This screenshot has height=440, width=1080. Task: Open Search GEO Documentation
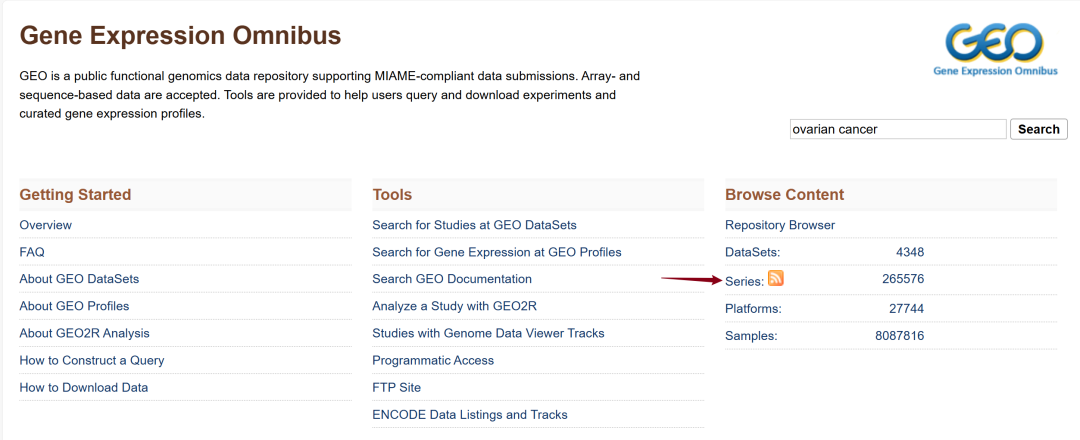(x=452, y=279)
